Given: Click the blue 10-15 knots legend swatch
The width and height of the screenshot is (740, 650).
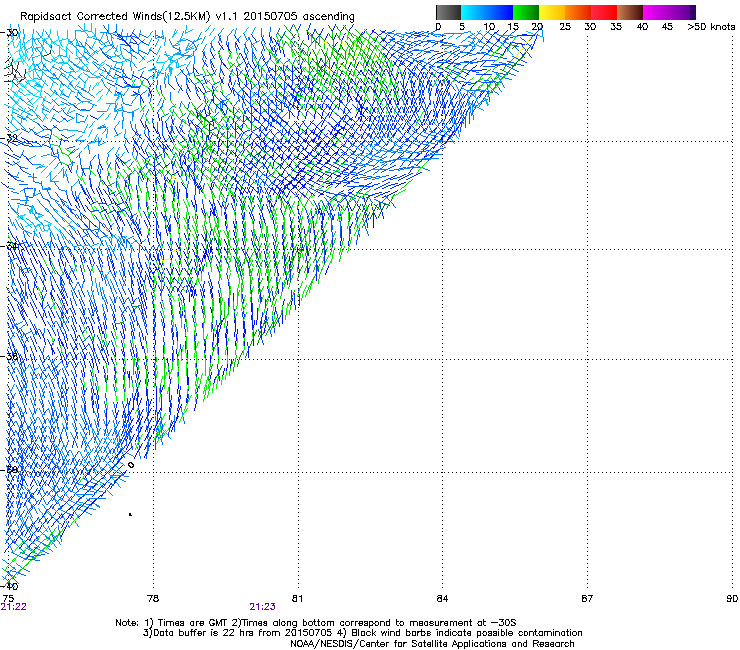Looking at the screenshot, I should tap(500, 12).
